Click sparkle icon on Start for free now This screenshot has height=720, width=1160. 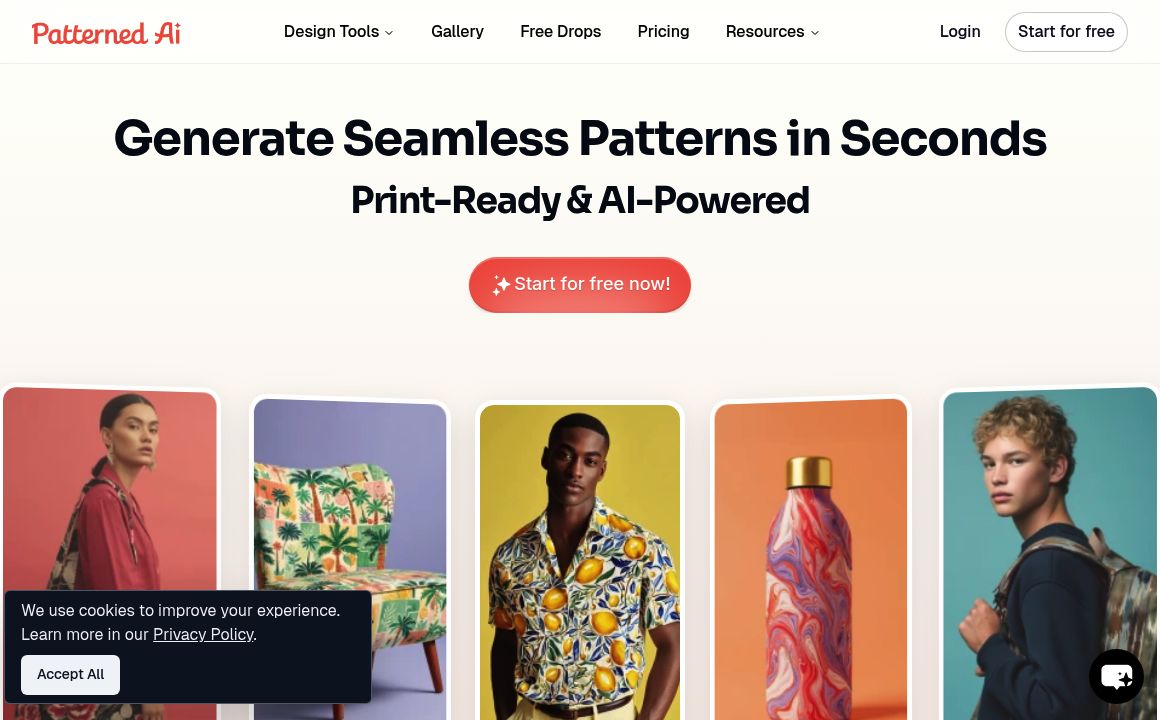tap(501, 285)
